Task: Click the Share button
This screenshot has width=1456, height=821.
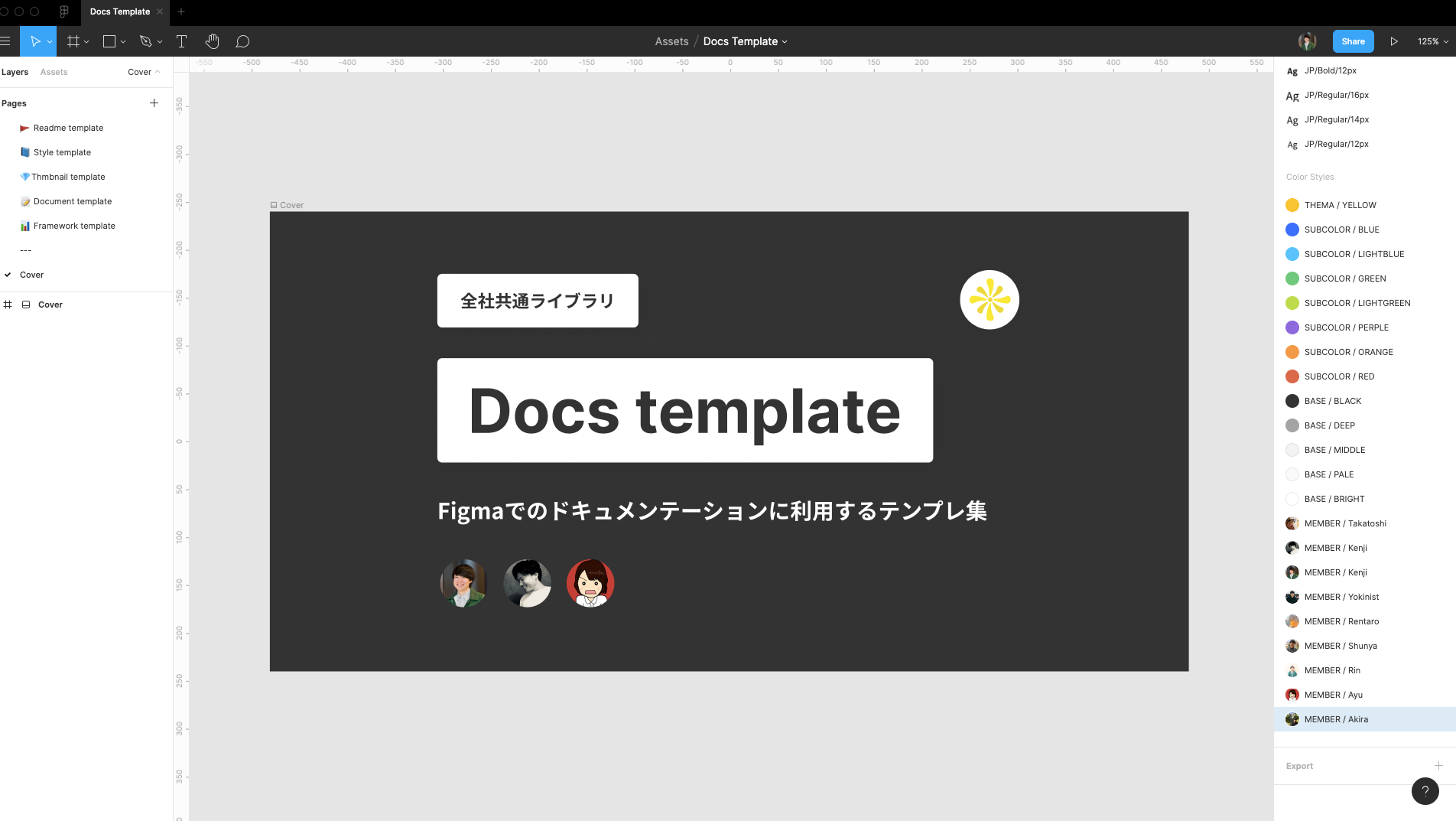Action: coord(1353,41)
